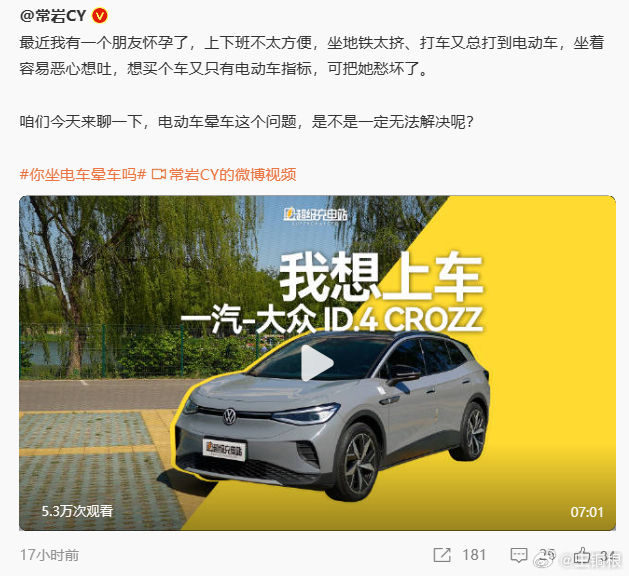This screenshot has width=629, height=576.
Task: Click the repost share icon
Action: [442, 555]
